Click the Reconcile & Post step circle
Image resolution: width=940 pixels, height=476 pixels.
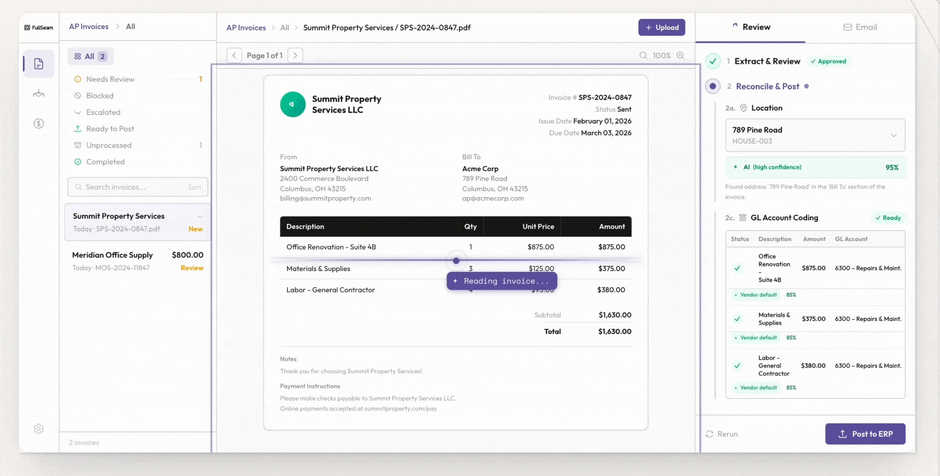point(712,86)
